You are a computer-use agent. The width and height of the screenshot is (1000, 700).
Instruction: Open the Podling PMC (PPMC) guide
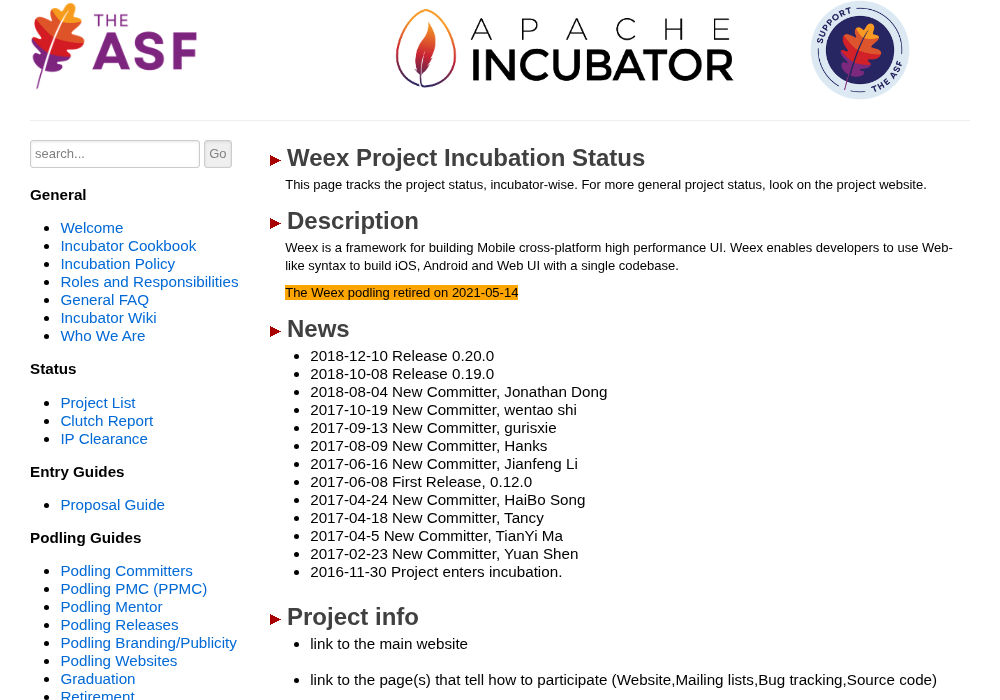click(x=134, y=589)
